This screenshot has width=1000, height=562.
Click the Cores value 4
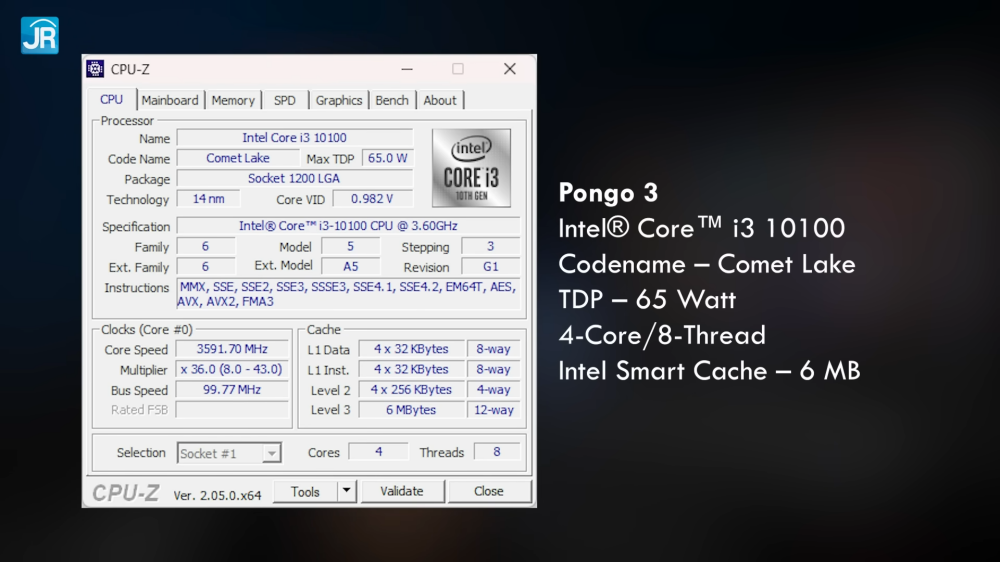[x=379, y=452]
